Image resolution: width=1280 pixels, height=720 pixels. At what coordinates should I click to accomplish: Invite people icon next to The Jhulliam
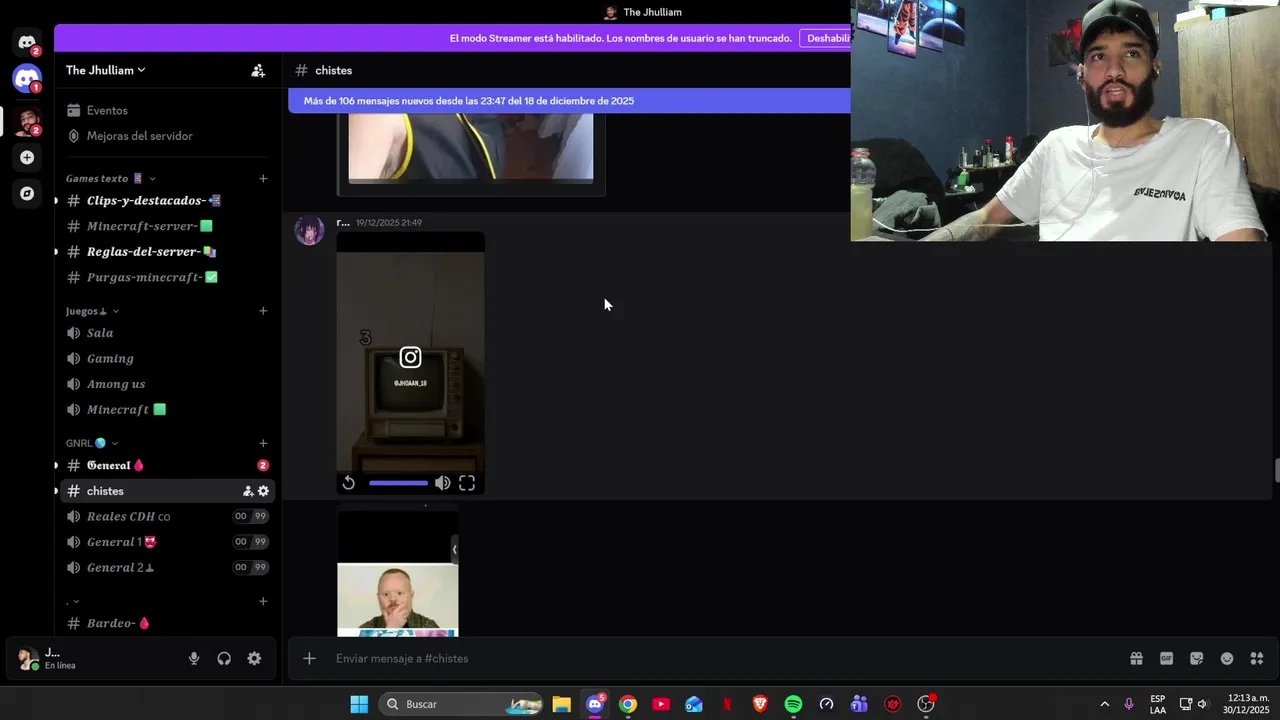pyautogui.click(x=258, y=70)
